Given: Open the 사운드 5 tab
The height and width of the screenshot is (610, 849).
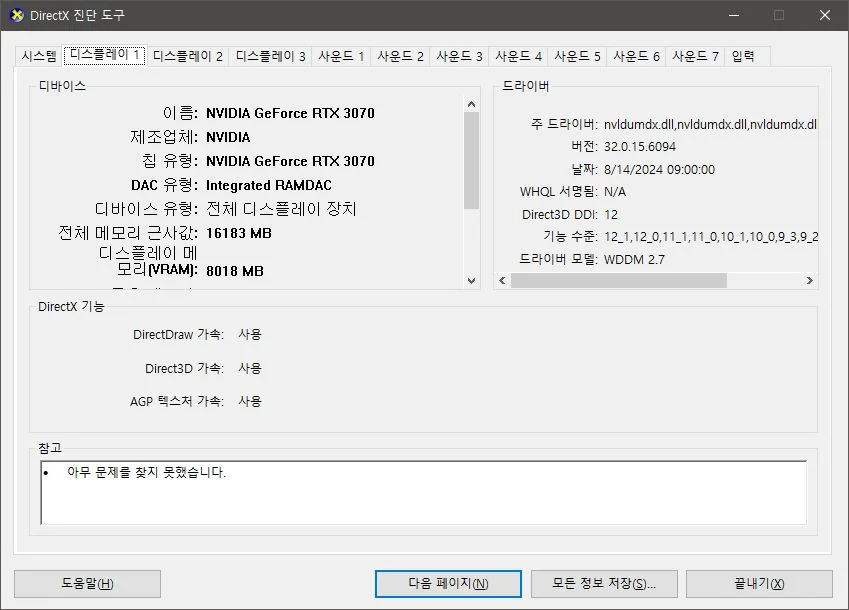Looking at the screenshot, I should click(577, 56).
